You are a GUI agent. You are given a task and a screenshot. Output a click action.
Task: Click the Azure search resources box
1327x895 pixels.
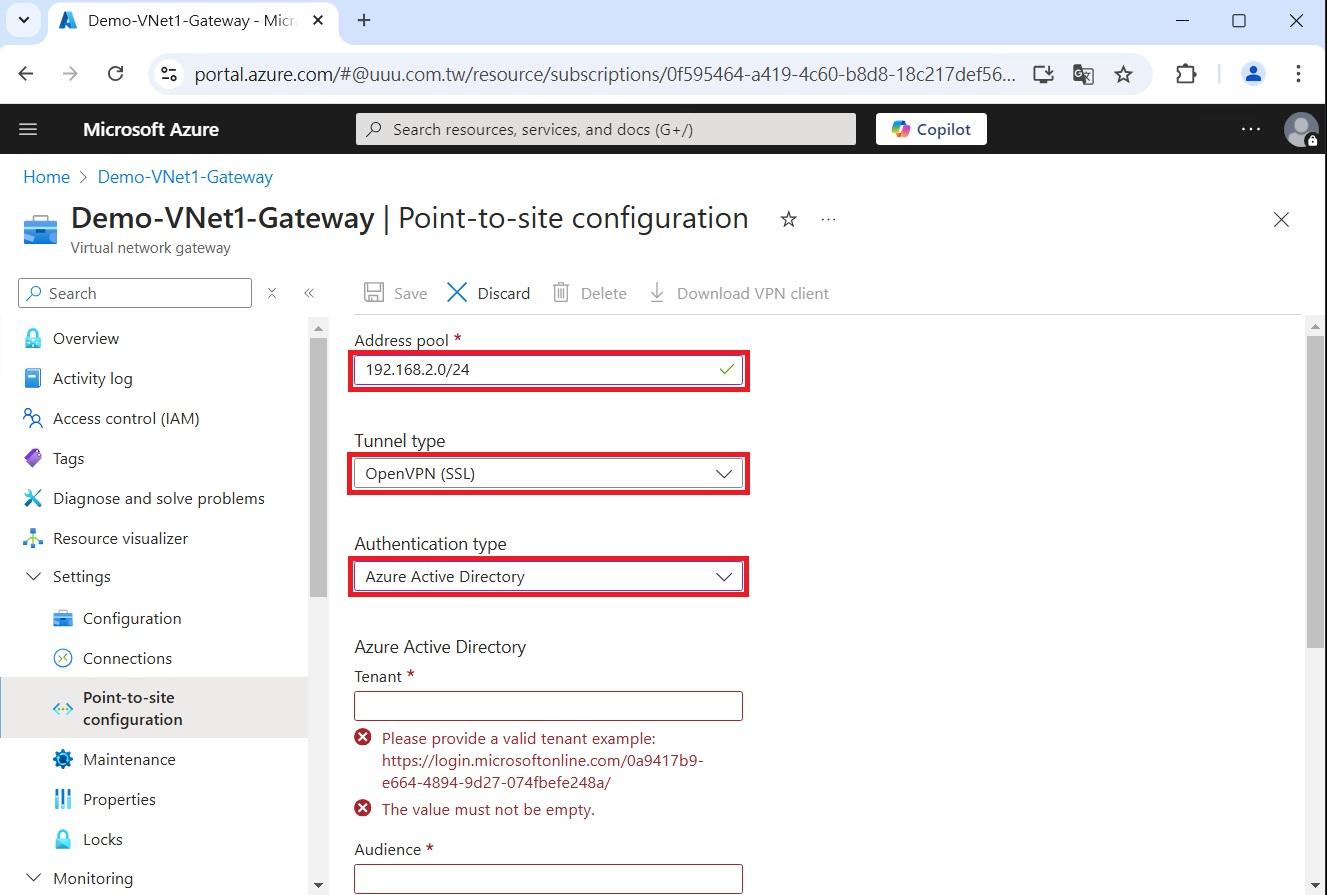606,129
